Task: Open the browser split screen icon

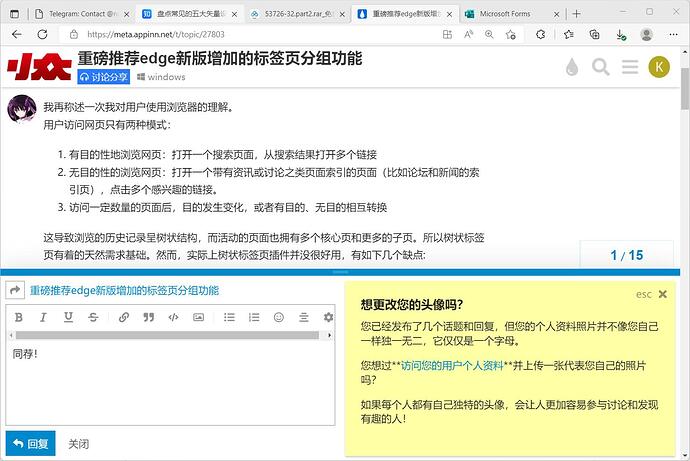Action: [447, 34]
